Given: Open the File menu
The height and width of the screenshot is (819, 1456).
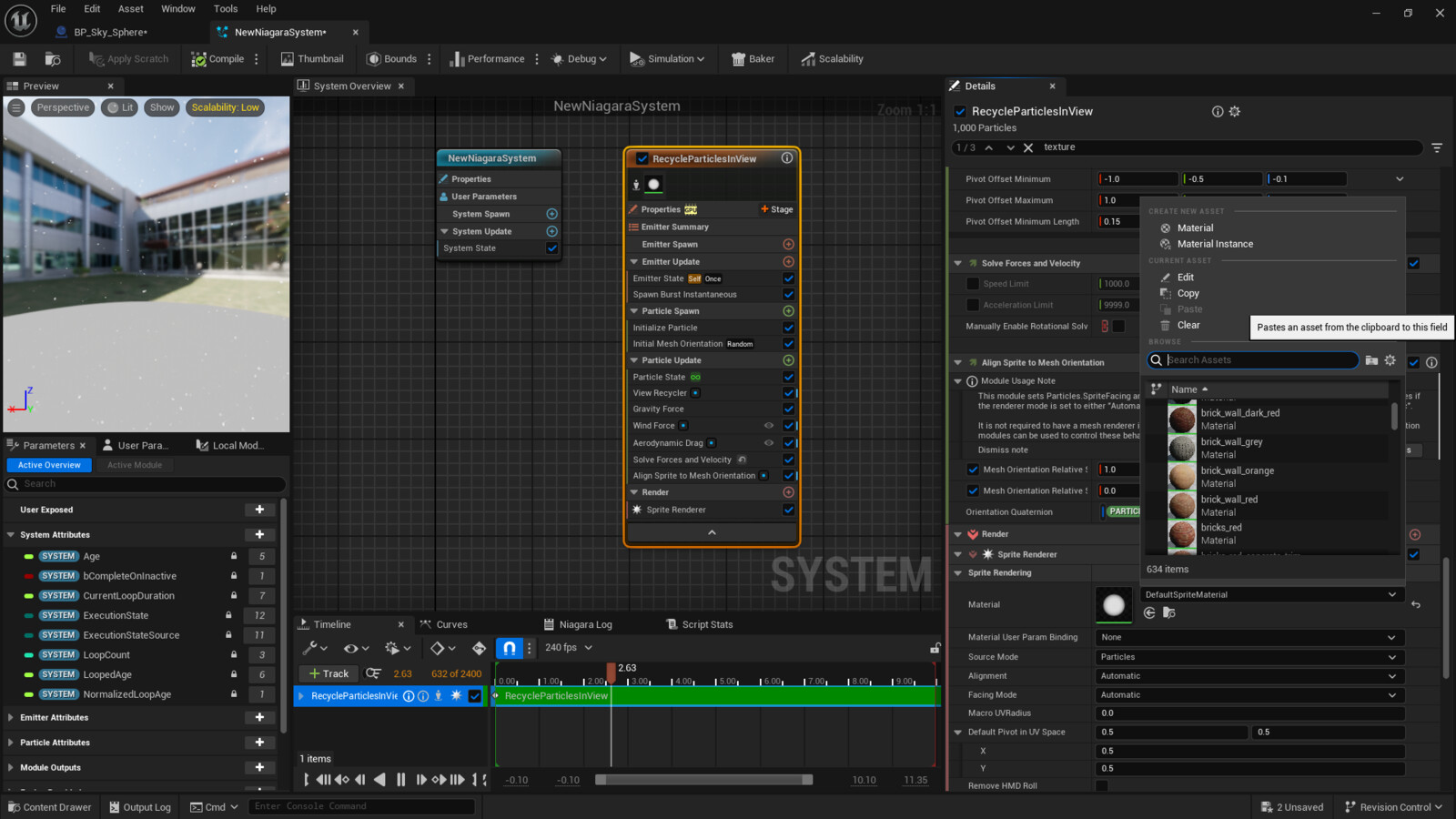Looking at the screenshot, I should [58, 9].
